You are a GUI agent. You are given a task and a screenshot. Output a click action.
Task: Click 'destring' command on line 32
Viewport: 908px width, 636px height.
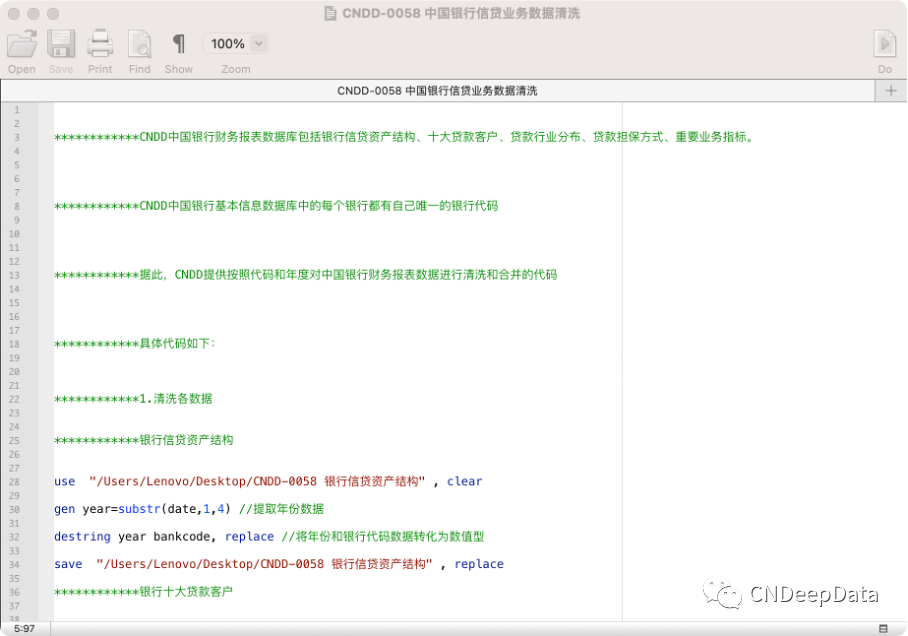(82, 536)
